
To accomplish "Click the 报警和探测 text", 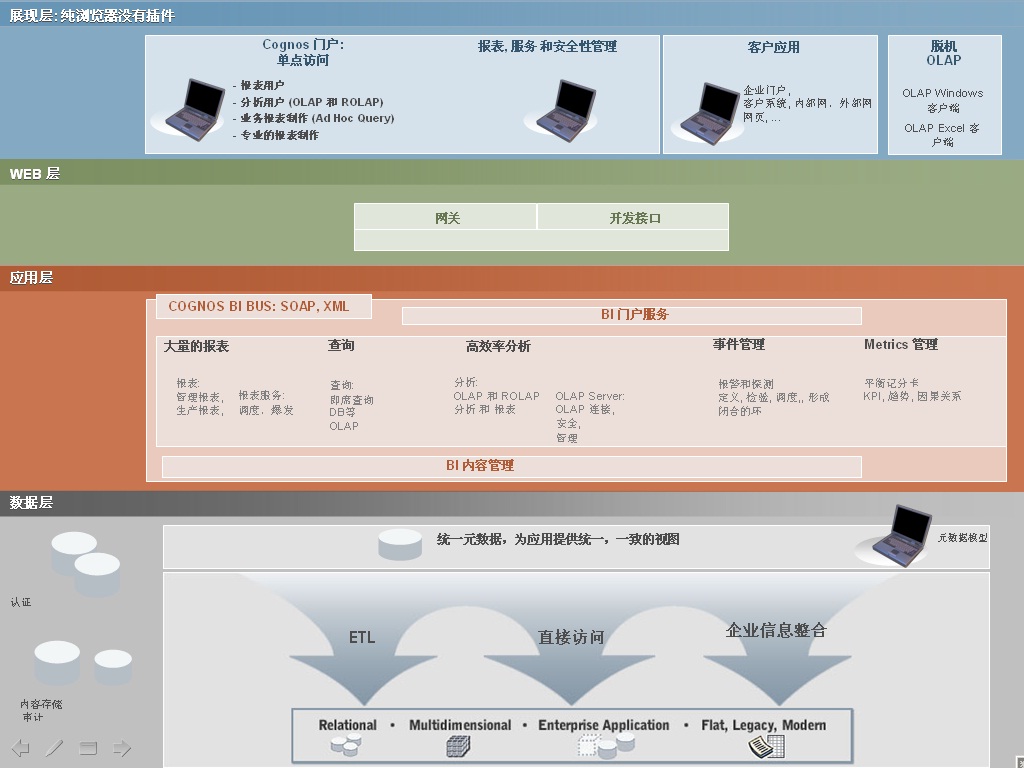I will tap(746, 384).
